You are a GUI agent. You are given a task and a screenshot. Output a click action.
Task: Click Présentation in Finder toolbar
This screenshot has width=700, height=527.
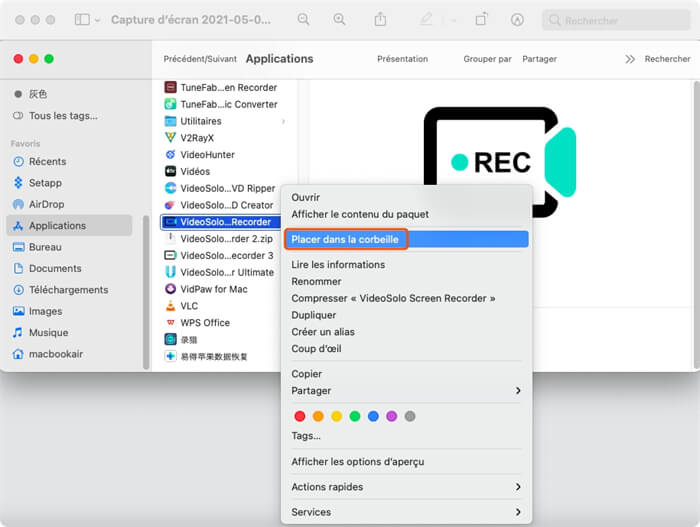click(402, 59)
